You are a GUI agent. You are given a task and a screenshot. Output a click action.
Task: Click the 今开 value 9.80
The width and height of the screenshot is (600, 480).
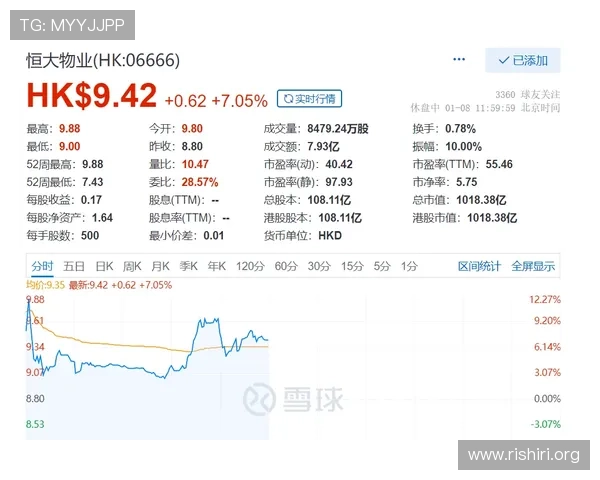click(x=192, y=128)
